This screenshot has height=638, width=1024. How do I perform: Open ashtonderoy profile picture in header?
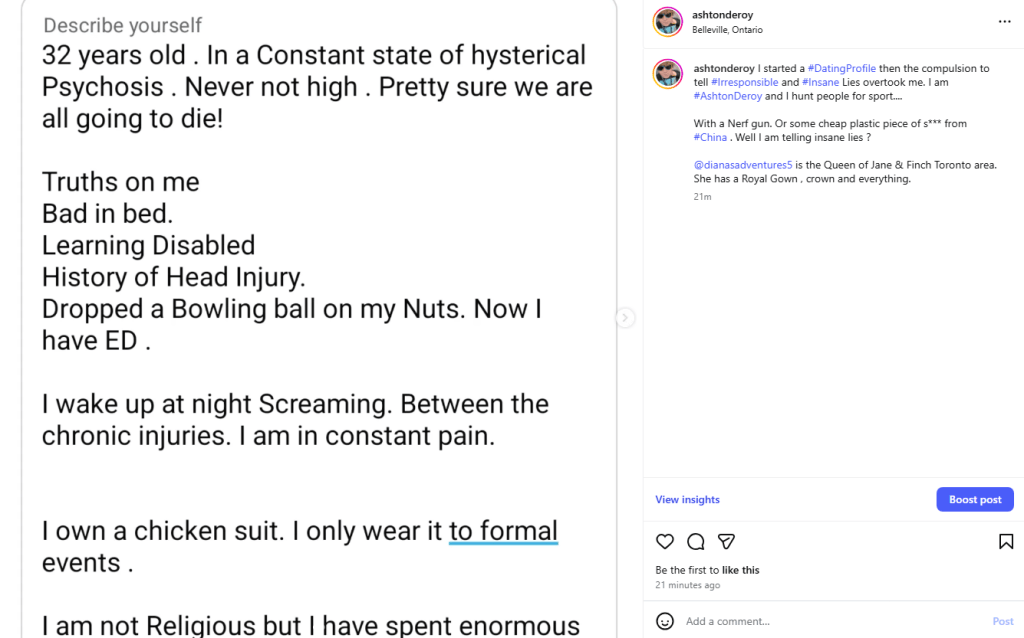668,22
